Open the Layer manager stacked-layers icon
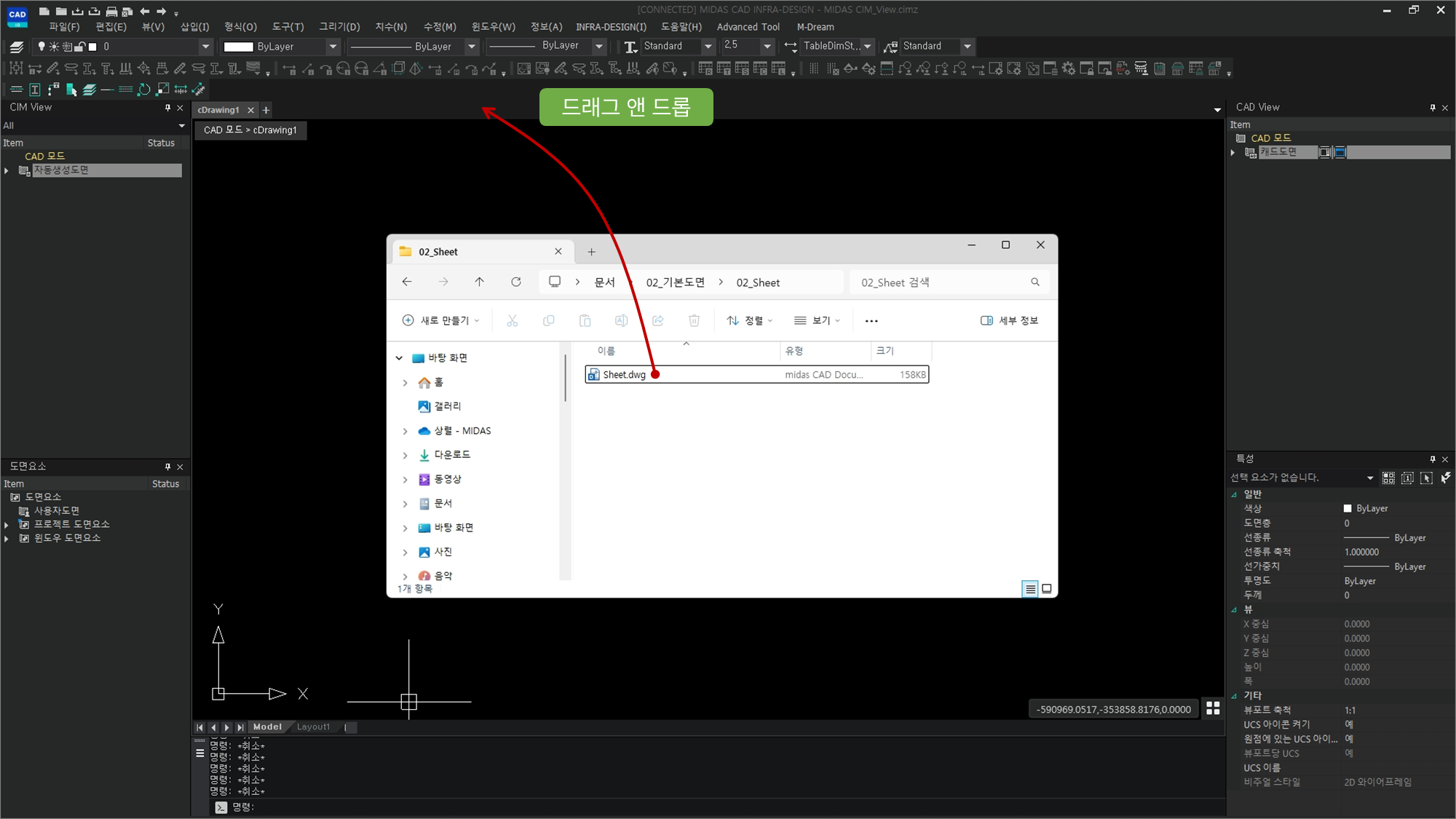This screenshot has height=819, width=1456. (17, 47)
